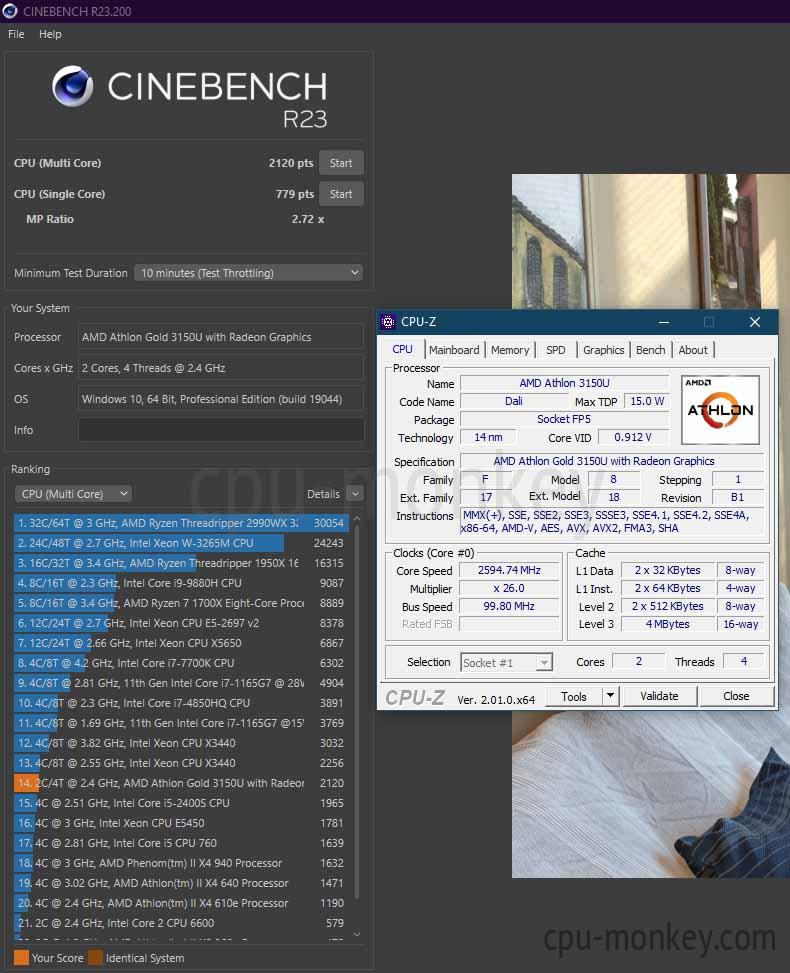Click AMD Athlon logo in CPU-Z

[720, 410]
